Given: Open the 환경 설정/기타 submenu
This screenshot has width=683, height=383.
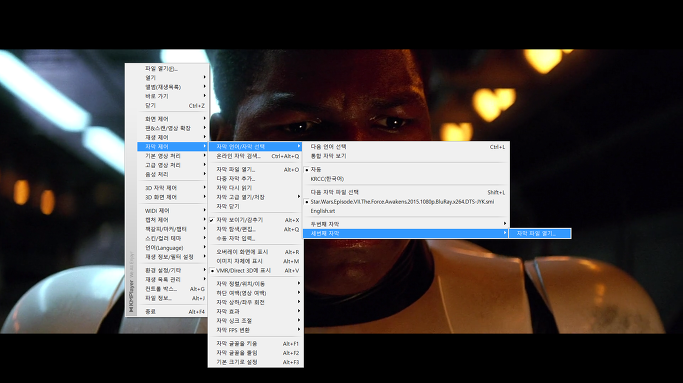Looking at the screenshot, I should tap(172, 270).
